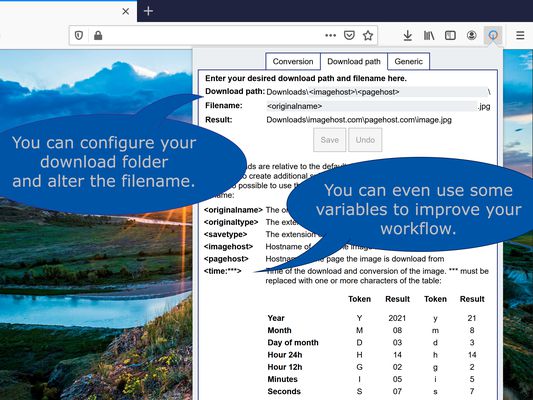Click the Day of month row label

point(293,343)
